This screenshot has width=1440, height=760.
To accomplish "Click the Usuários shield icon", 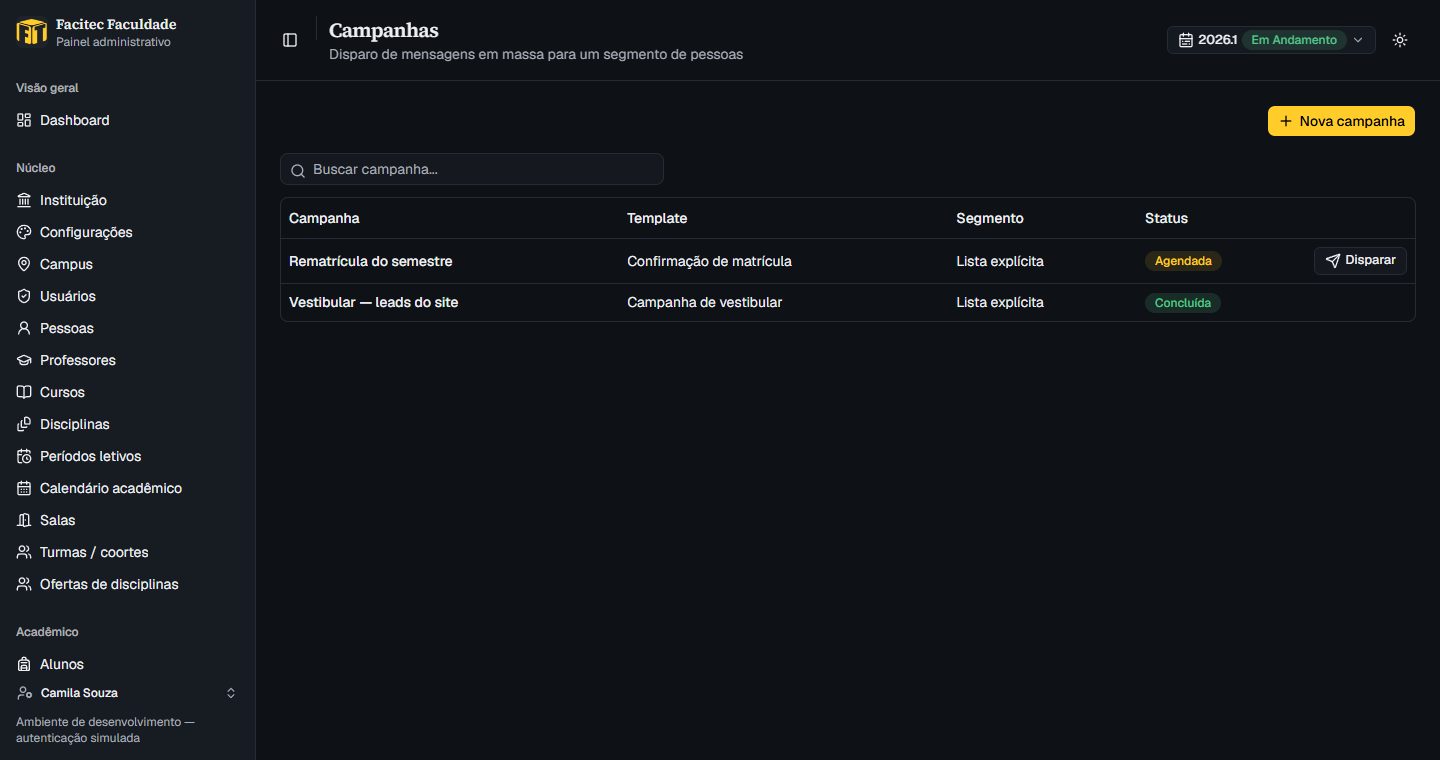I will pyautogui.click(x=24, y=296).
